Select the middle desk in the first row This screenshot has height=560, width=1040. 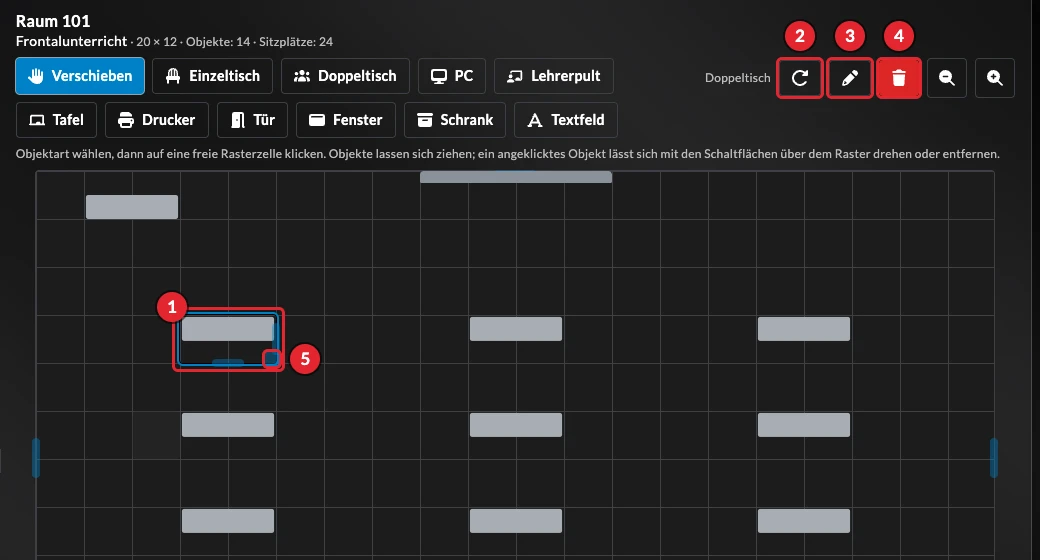click(x=516, y=329)
